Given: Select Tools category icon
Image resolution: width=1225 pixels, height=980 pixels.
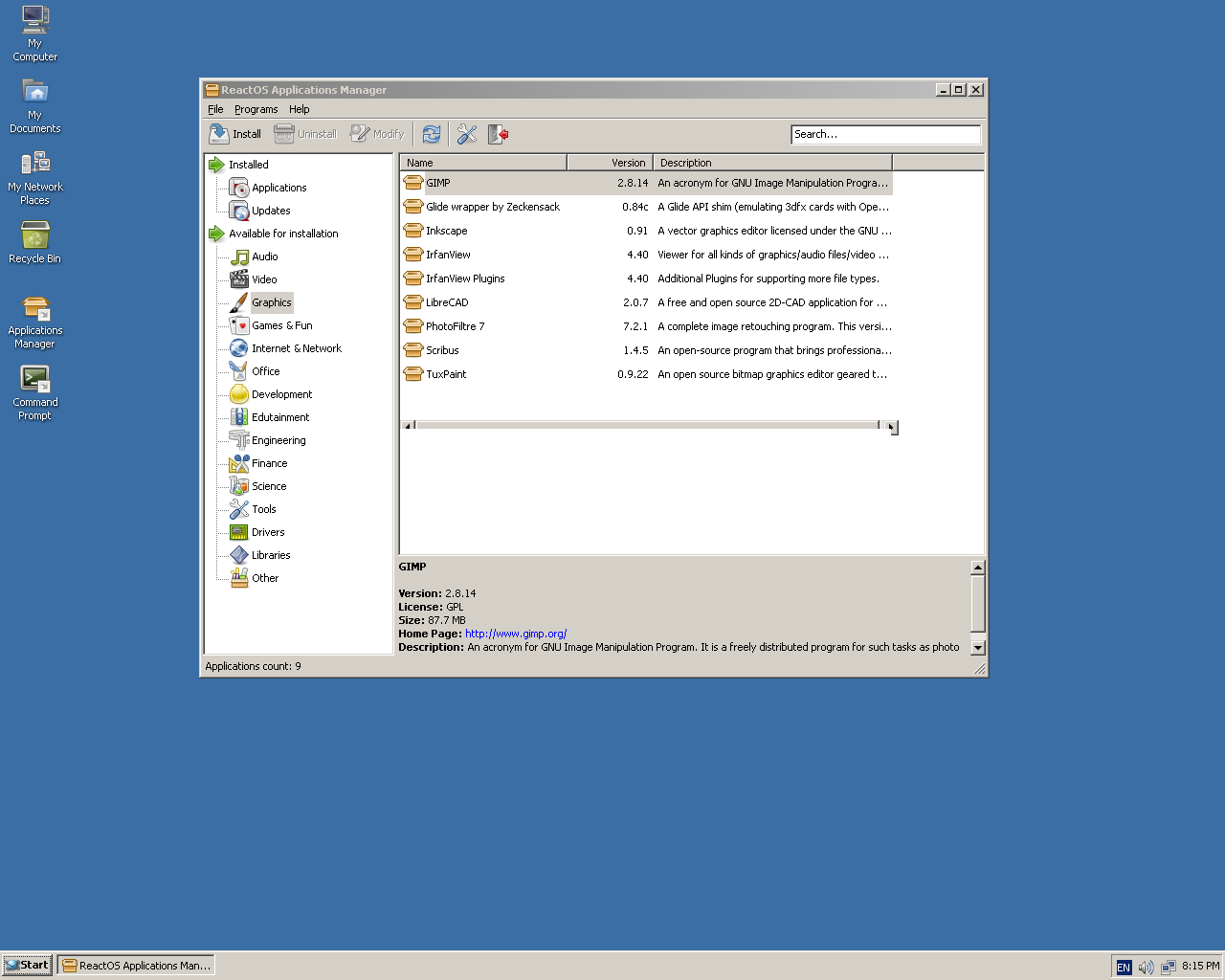Looking at the screenshot, I should 239,509.
